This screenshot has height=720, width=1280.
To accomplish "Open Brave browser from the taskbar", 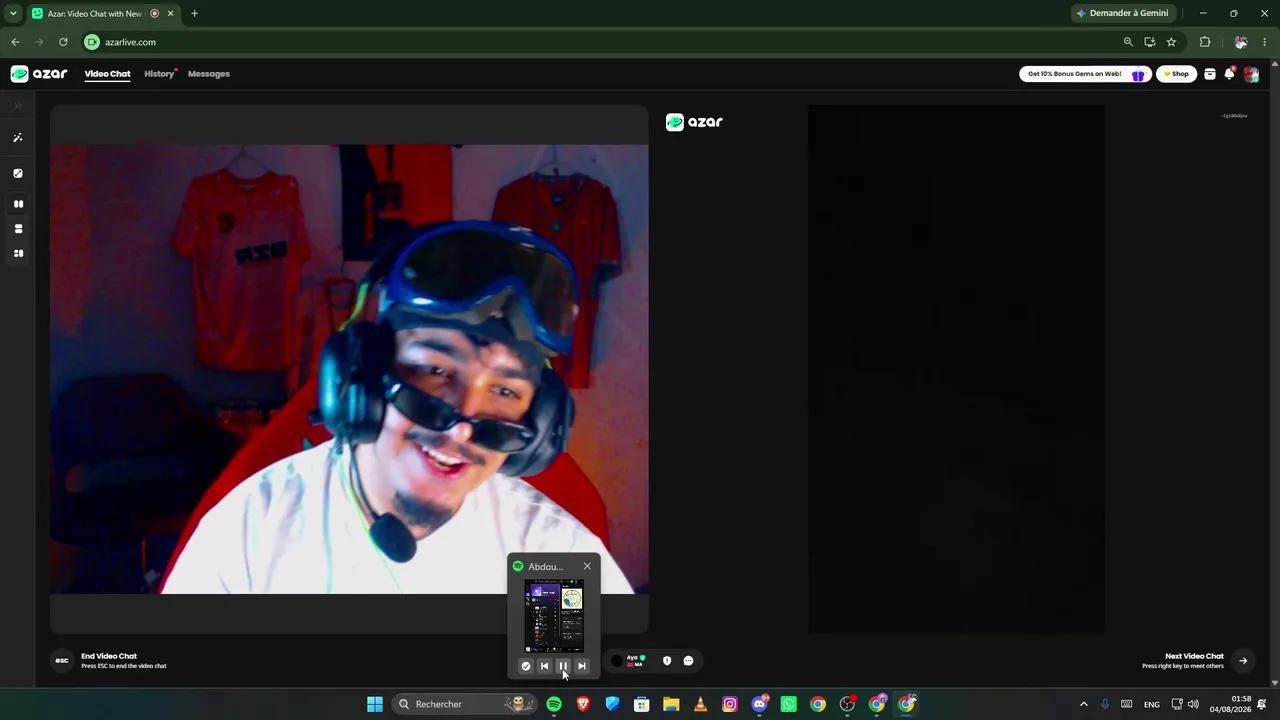I will [x=583, y=704].
